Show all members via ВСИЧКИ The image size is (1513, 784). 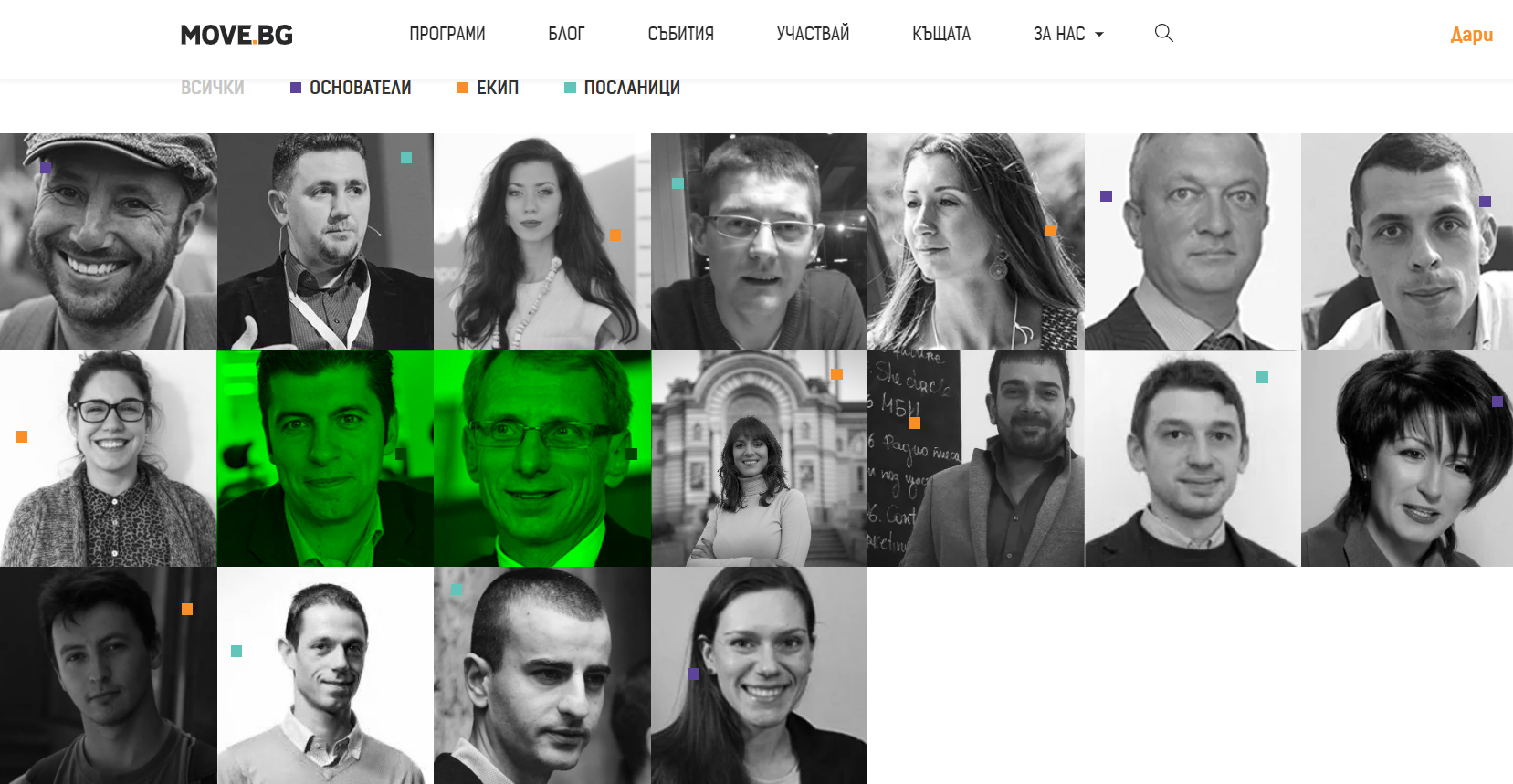point(213,88)
